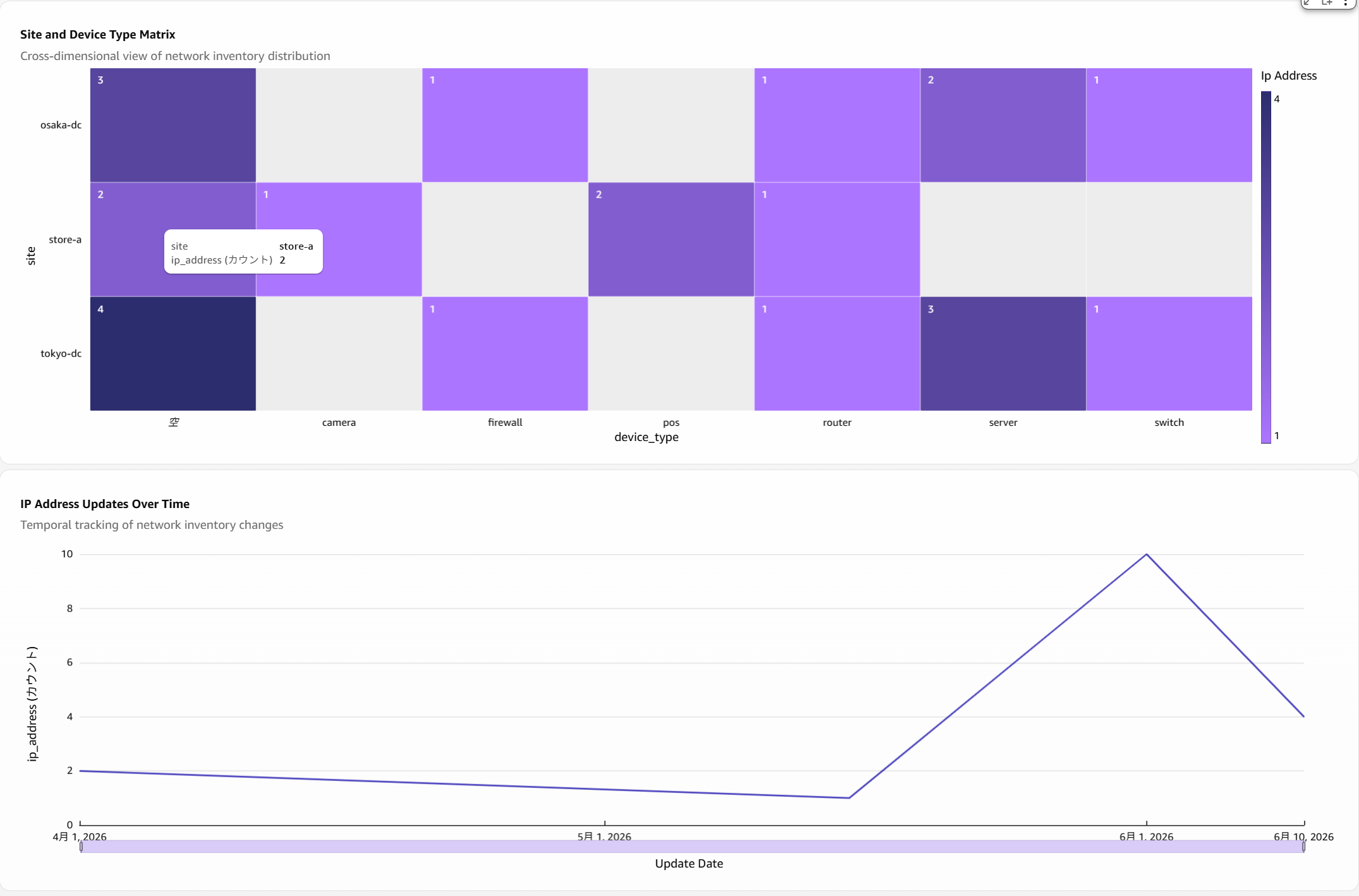
Task: Select the tokyo-dc empty device type cell
Action: click(173, 353)
